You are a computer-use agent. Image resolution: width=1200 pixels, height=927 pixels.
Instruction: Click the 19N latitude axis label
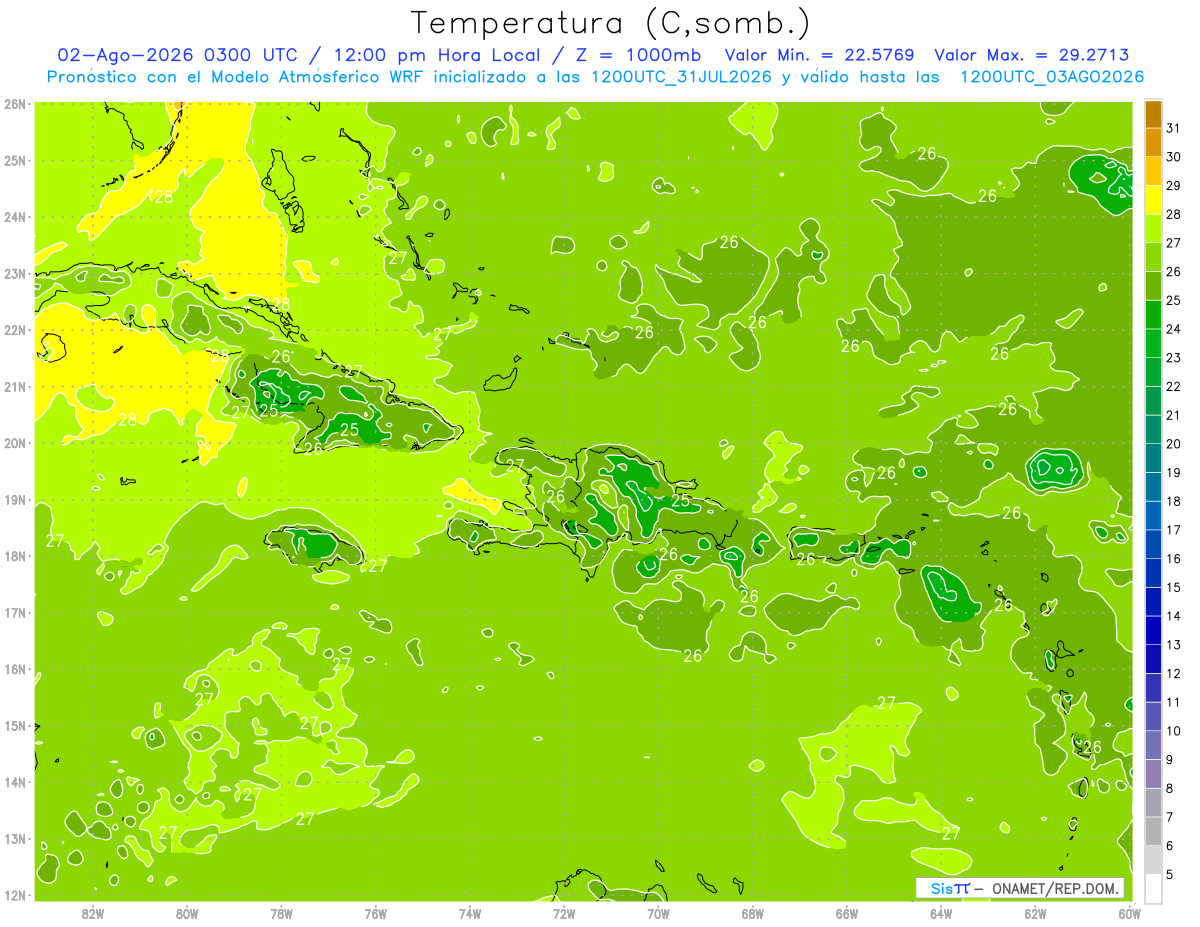tap(15, 499)
